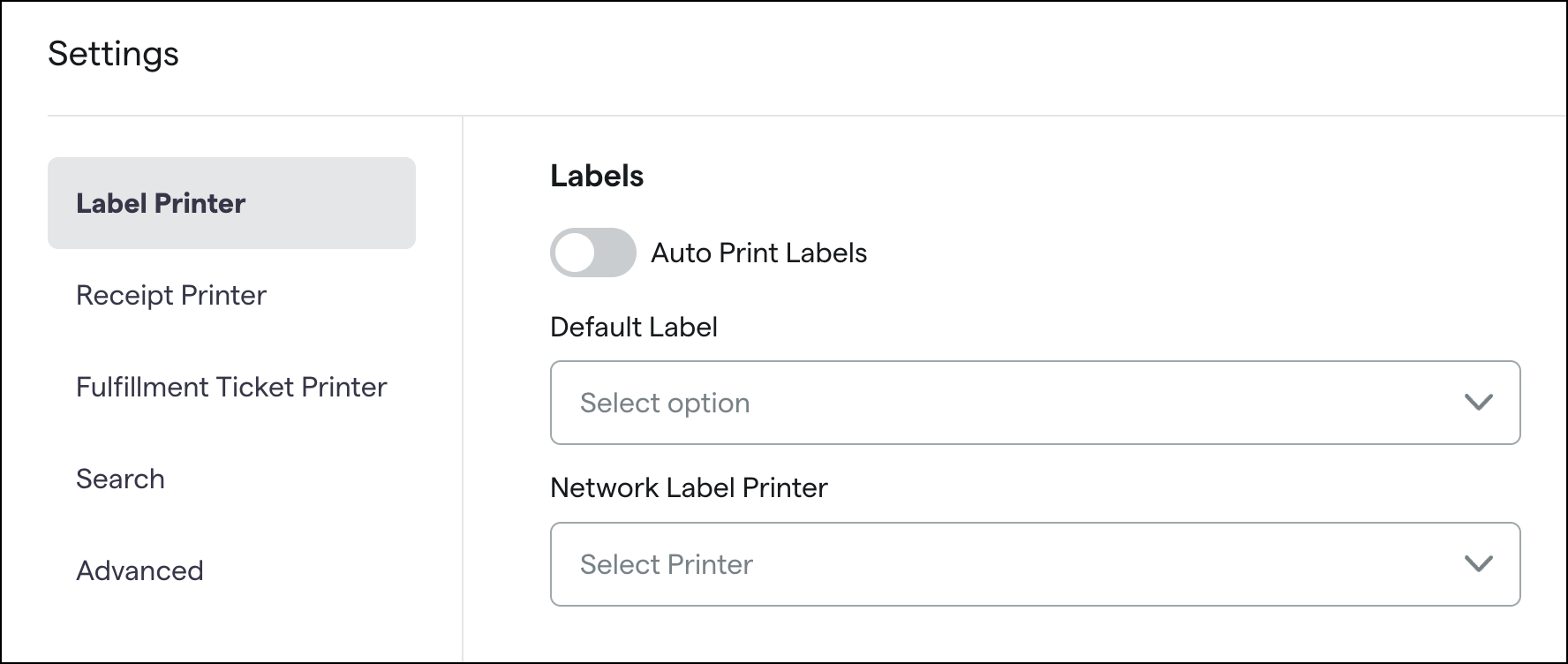This screenshot has width=1568, height=664.
Task: Click the Network Label Printer label text
Action: pos(690,487)
